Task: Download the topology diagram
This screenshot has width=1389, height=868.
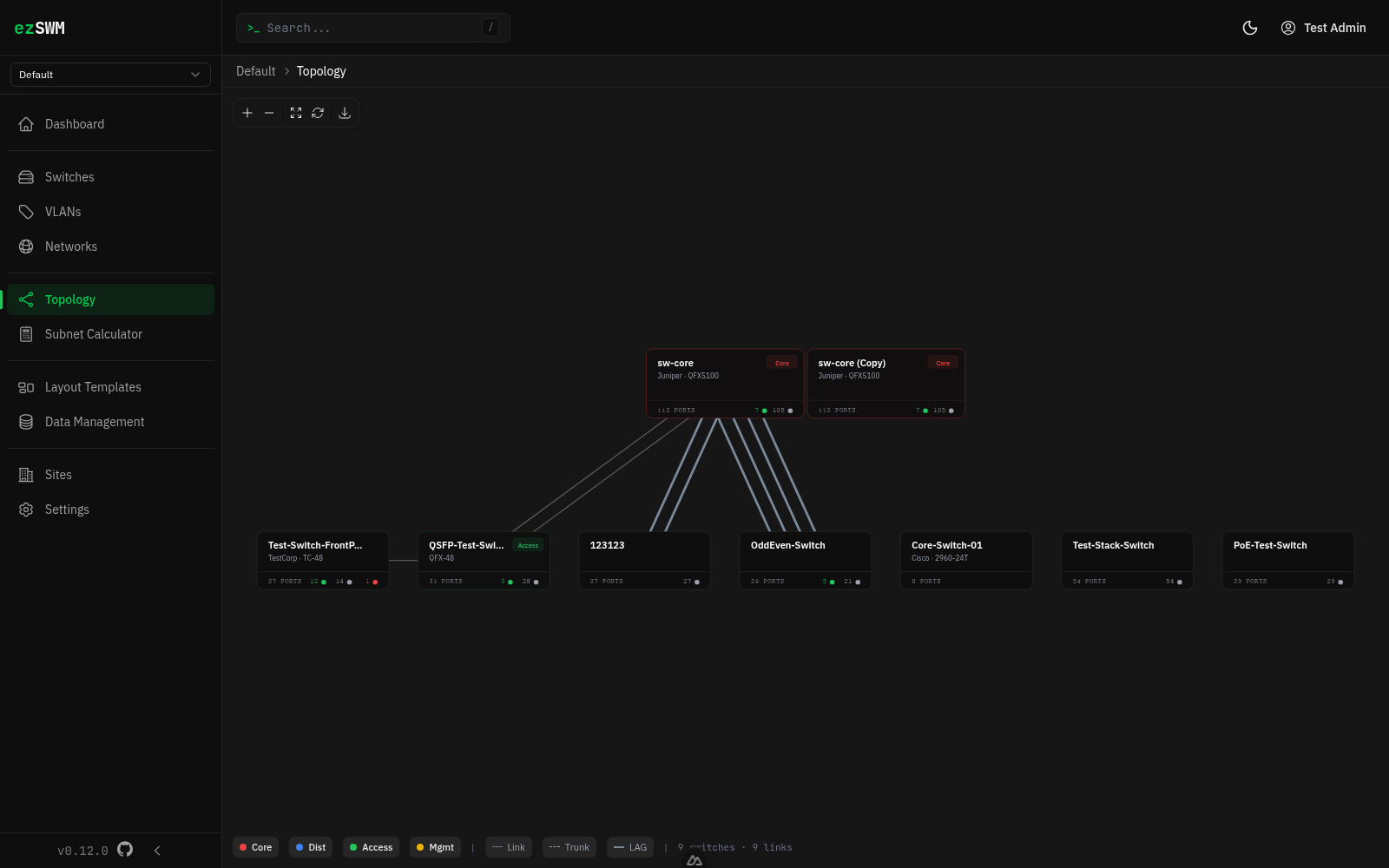Action: 345,113
